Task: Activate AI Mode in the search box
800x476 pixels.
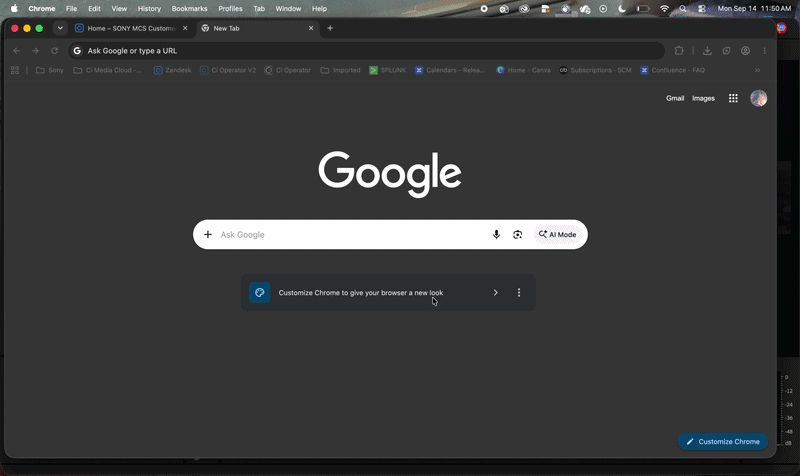Action: point(557,235)
